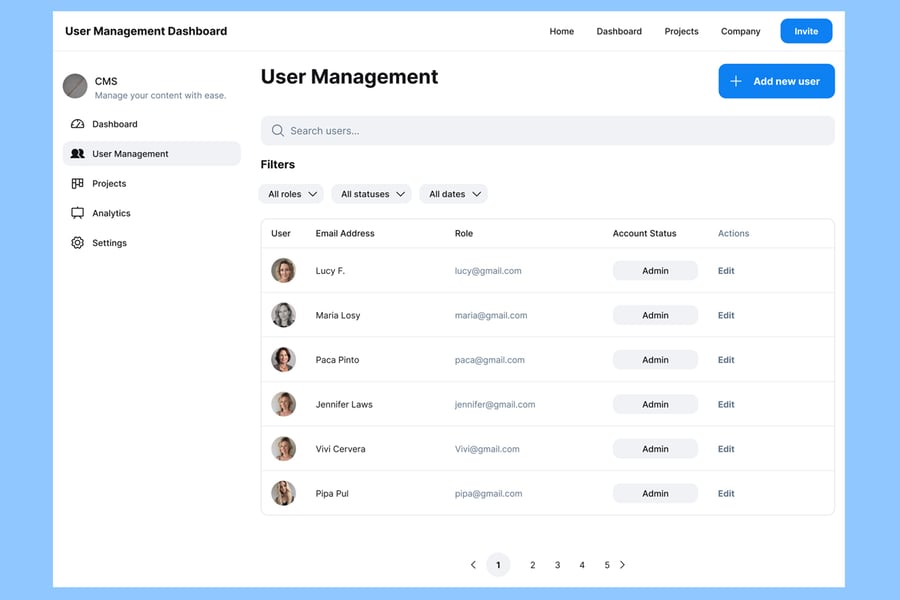Open the All dates filter dropdown
900x600 pixels.
[454, 194]
